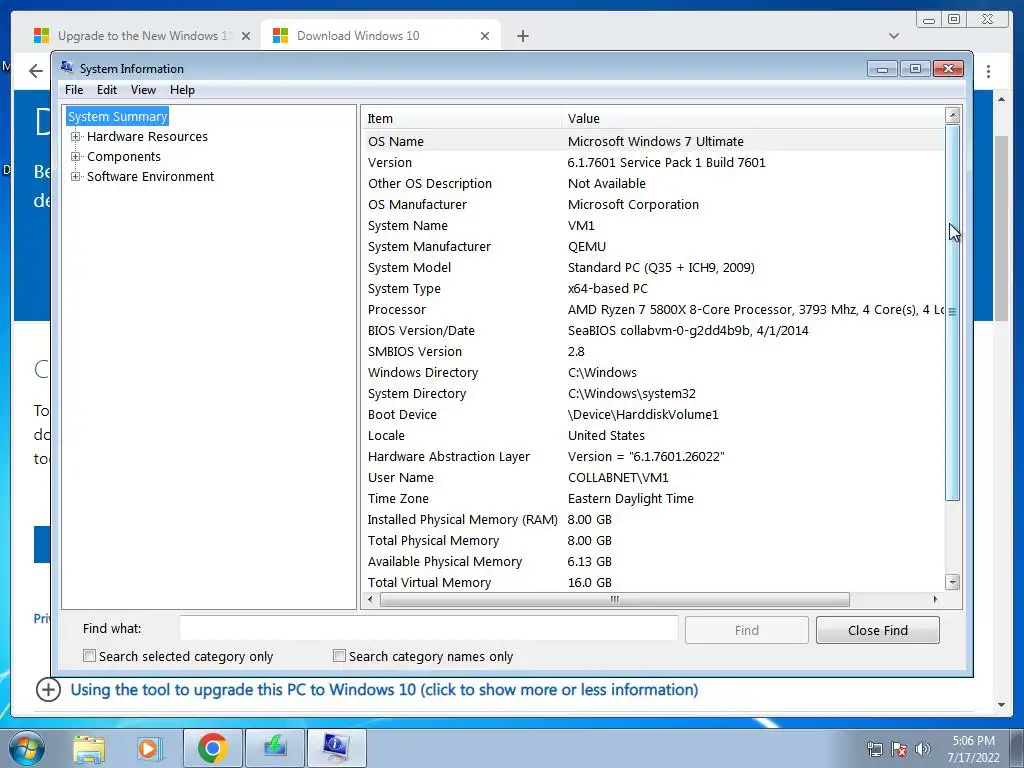
Task: Open Chrome's three-dot menu
Action: [988, 71]
